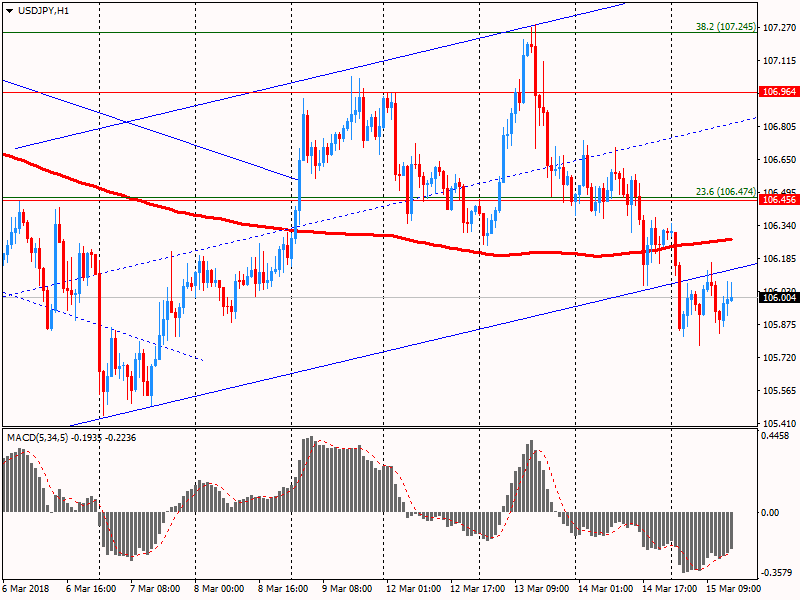Image resolution: width=800 pixels, height=600 pixels.
Task: Click the 105.875 price scale value
Action: pos(779,324)
